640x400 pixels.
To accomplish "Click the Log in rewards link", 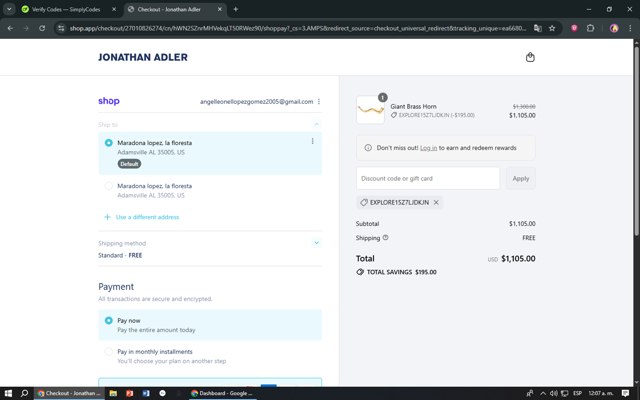I will (428, 148).
